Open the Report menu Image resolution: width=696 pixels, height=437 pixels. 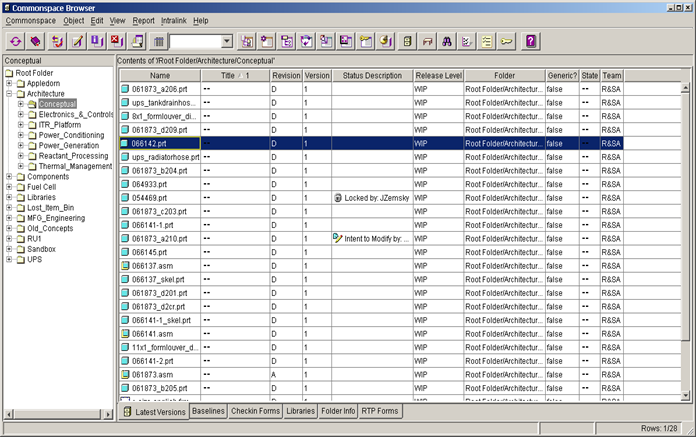[x=143, y=20]
